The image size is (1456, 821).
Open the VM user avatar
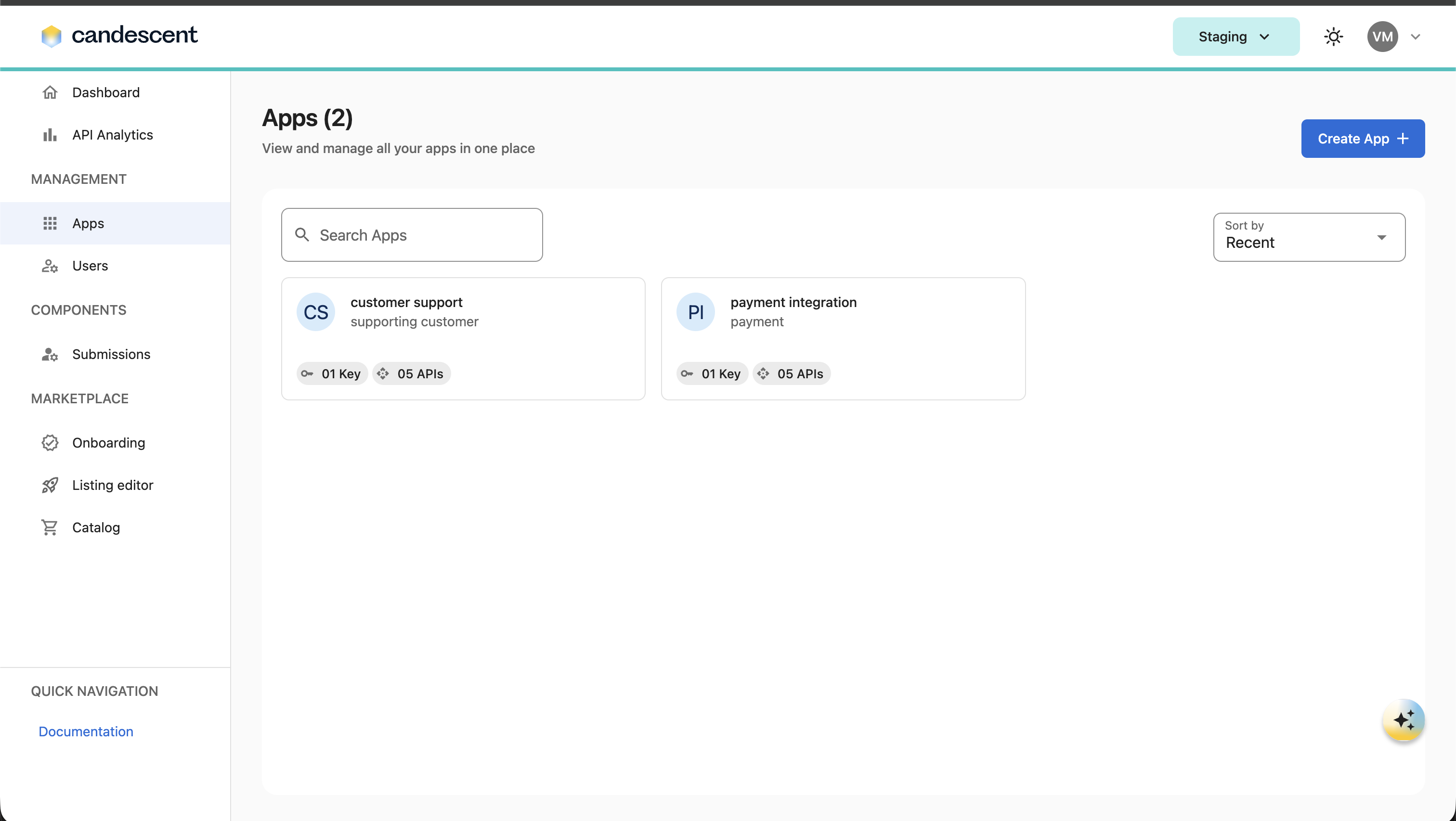pos(1382,37)
